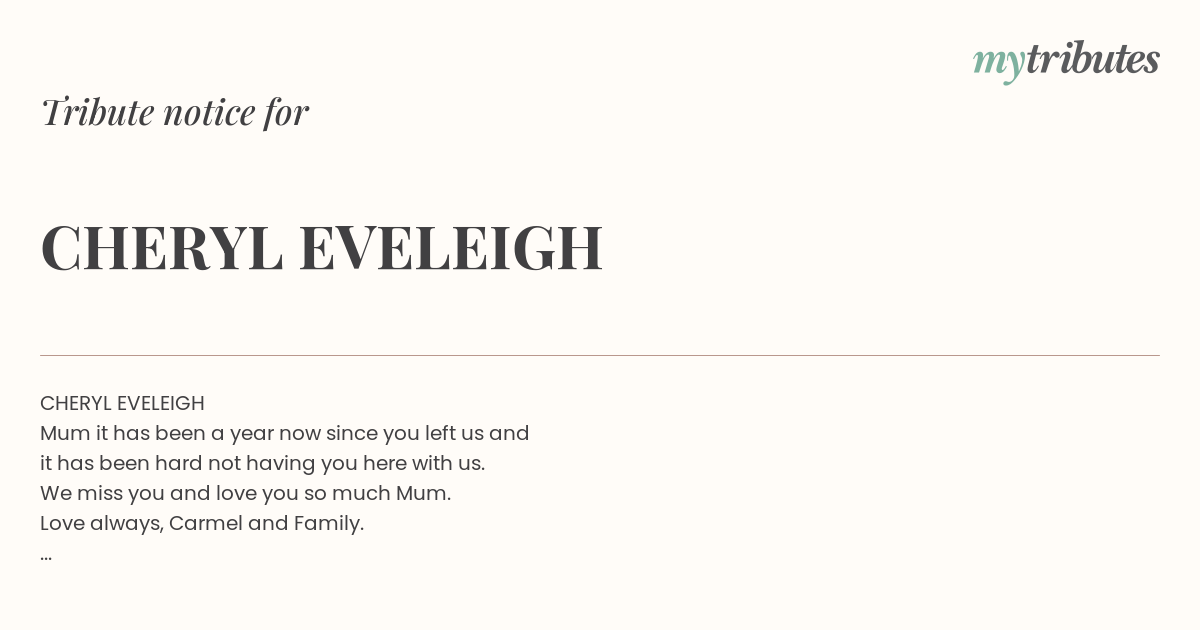
Task: Click the horizontal divider line
Action: click(x=600, y=355)
